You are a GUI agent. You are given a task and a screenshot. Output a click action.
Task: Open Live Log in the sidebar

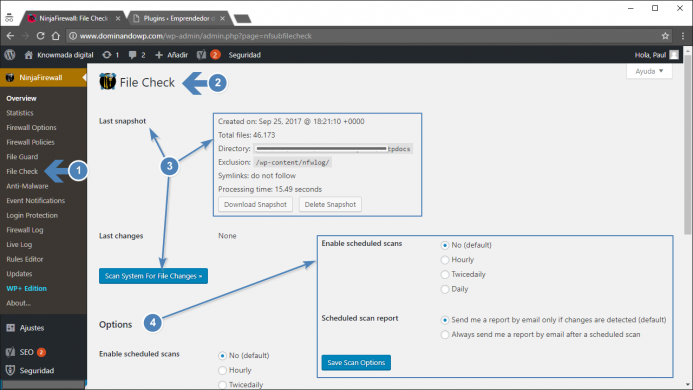pyautogui.click(x=19, y=245)
